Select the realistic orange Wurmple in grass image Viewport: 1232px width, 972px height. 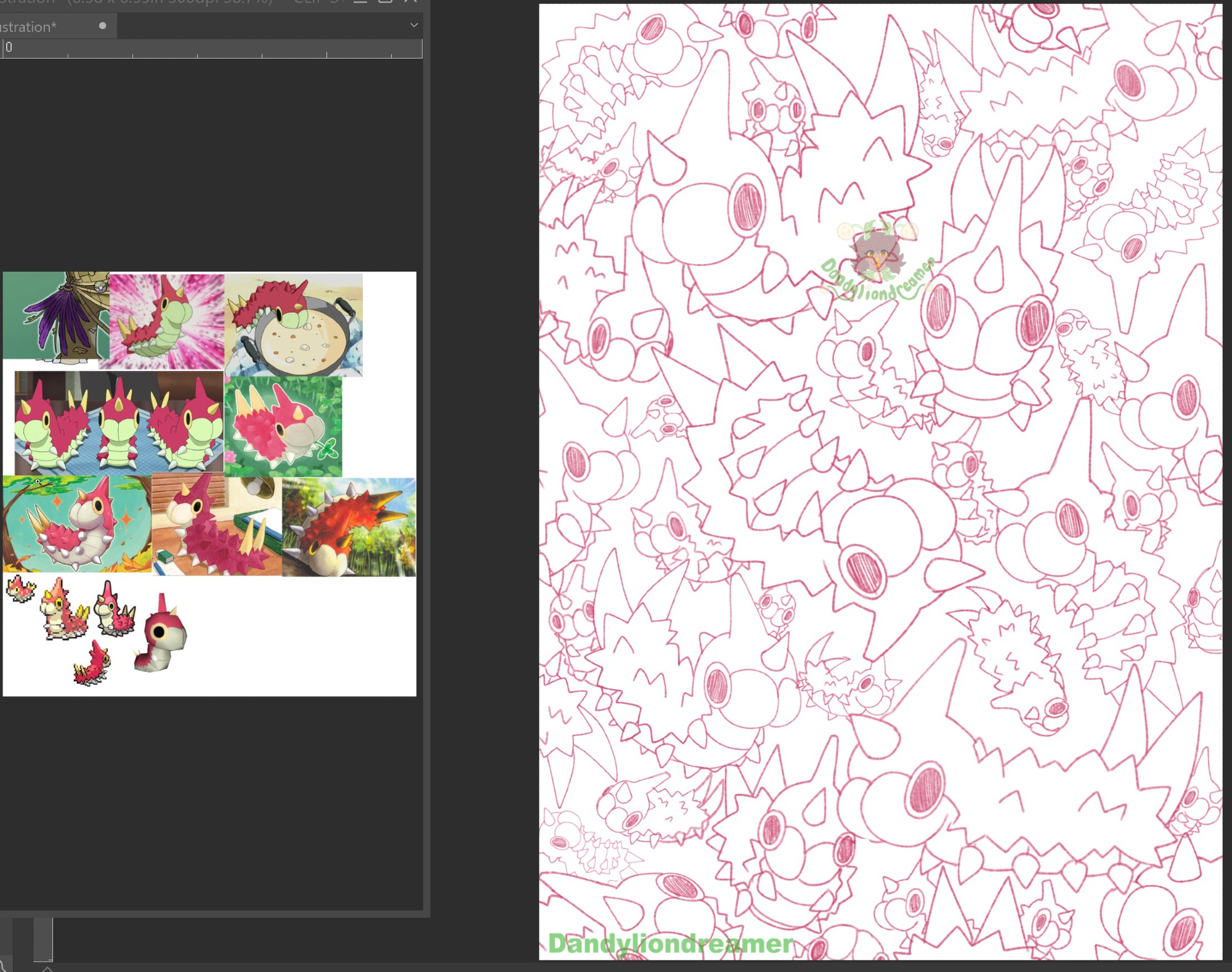click(349, 527)
